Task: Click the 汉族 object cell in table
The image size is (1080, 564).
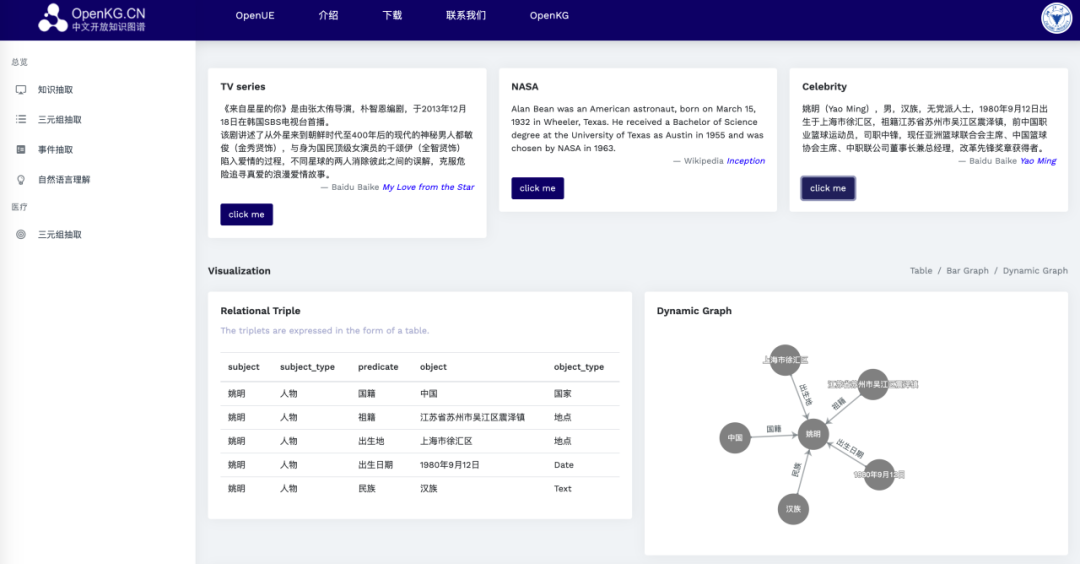Action: coord(428,489)
